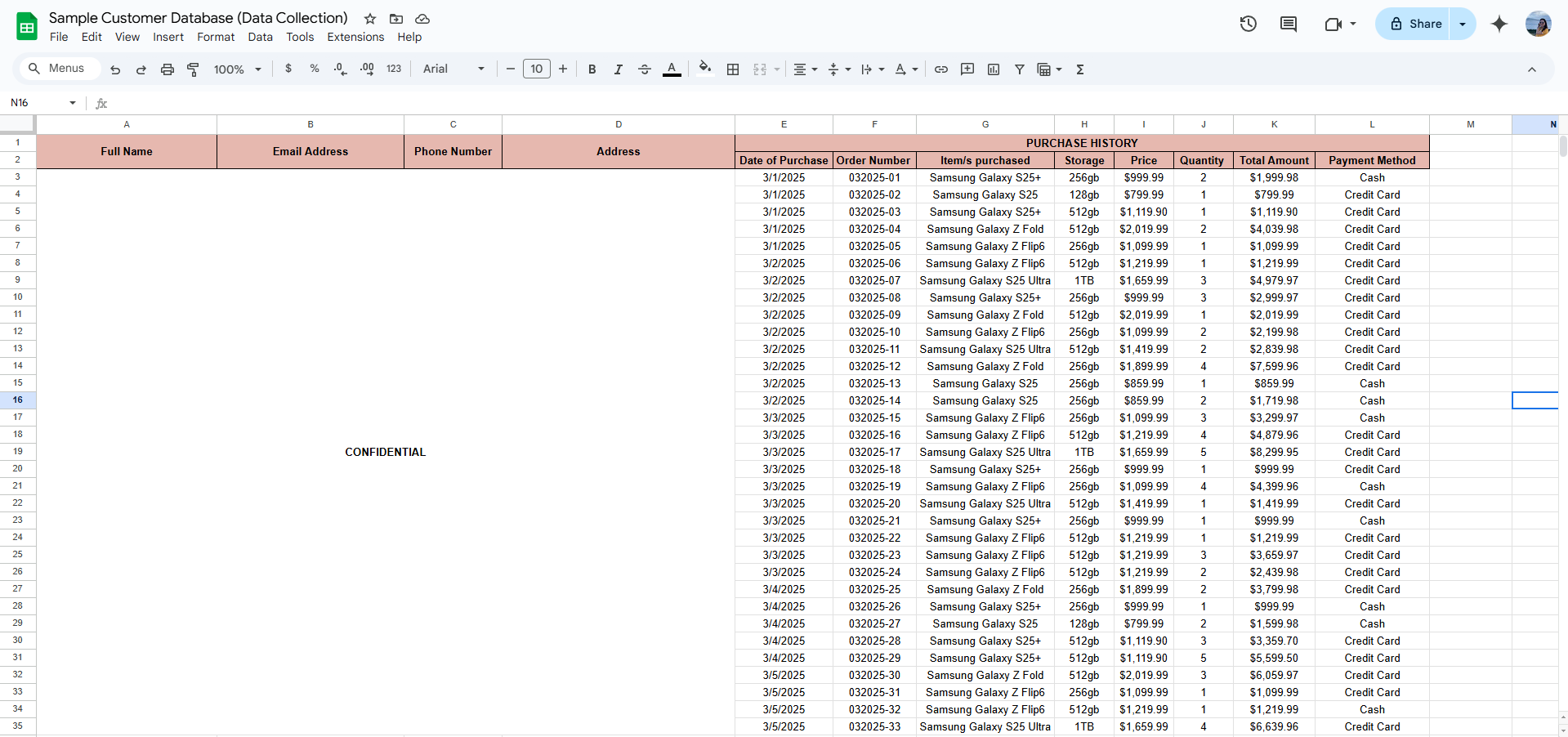The image size is (1568, 737).
Task: Click order number 032025-14 cell
Action: pos(874,400)
